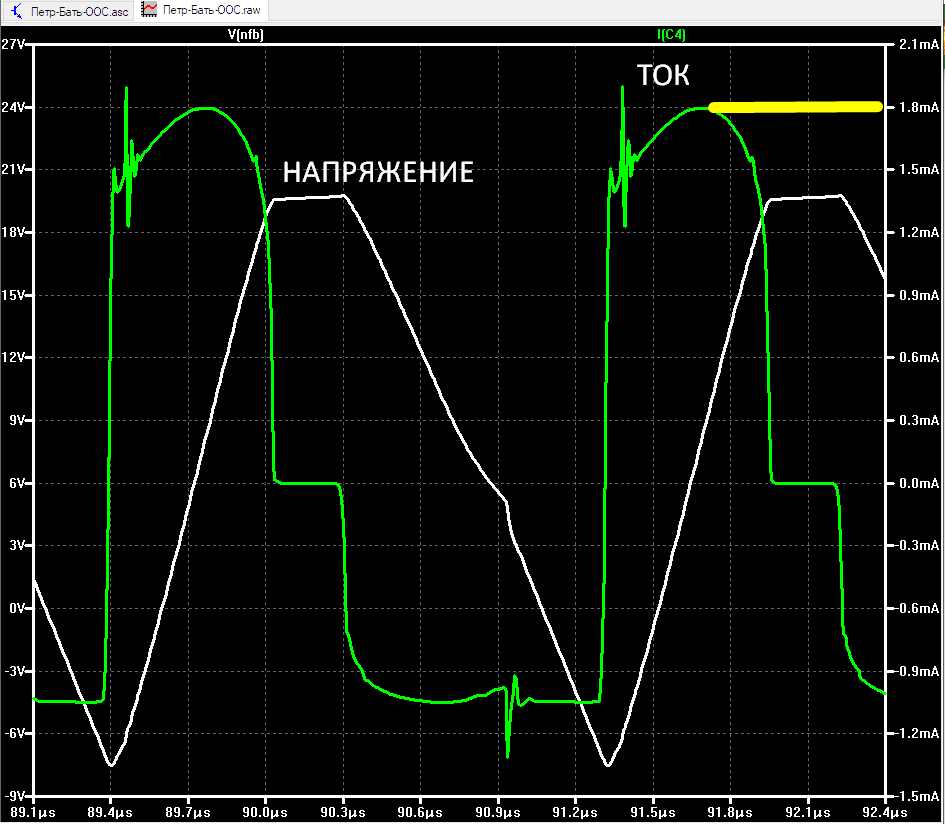Click the 18V left axis label
The height and width of the screenshot is (824, 945).
[x=13, y=233]
